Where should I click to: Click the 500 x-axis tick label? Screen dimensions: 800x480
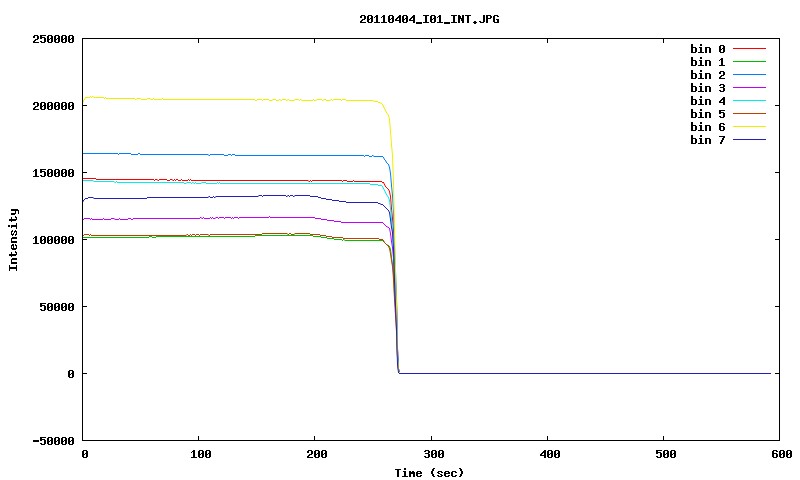tap(666, 454)
